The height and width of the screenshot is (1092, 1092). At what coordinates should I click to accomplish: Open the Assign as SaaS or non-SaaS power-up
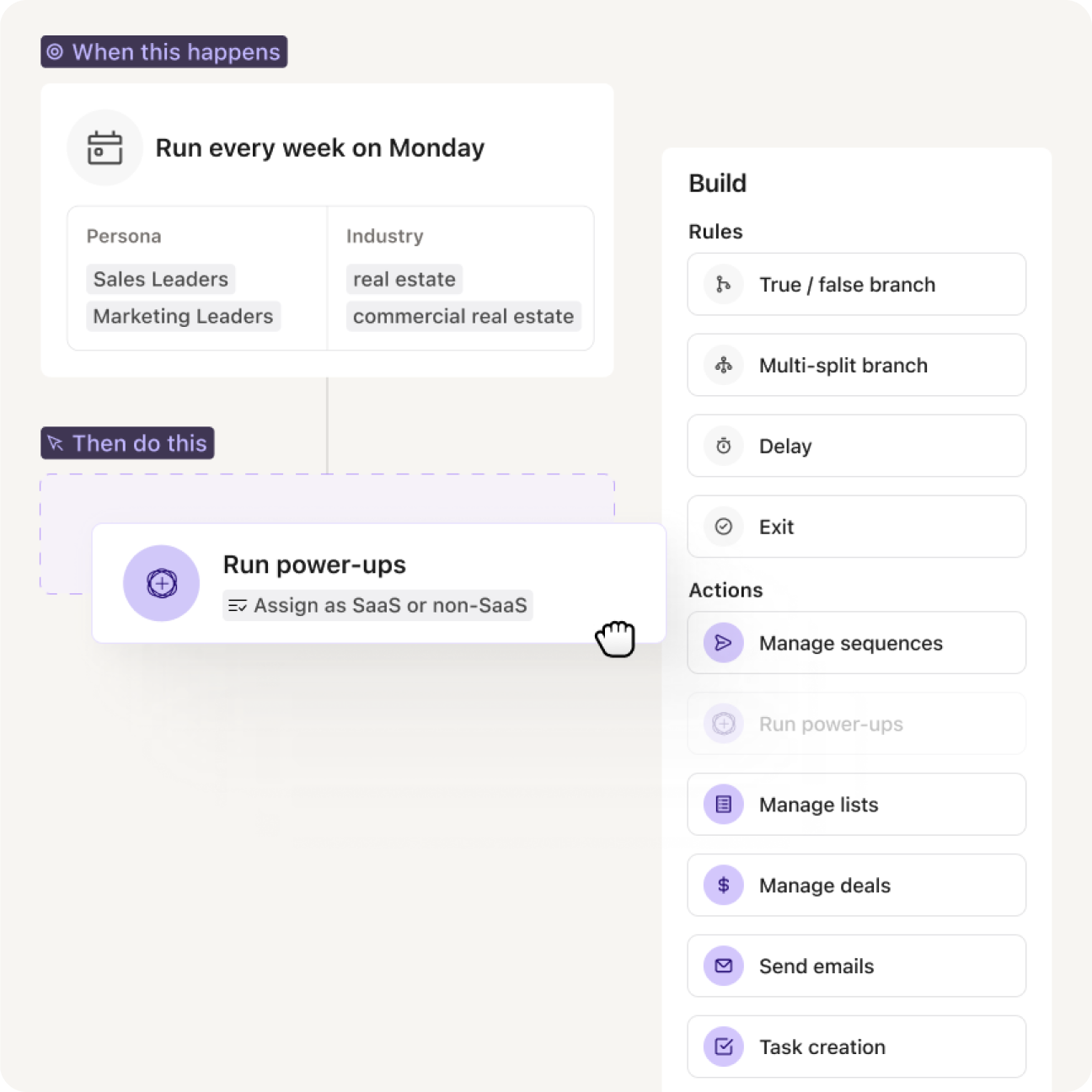377,605
